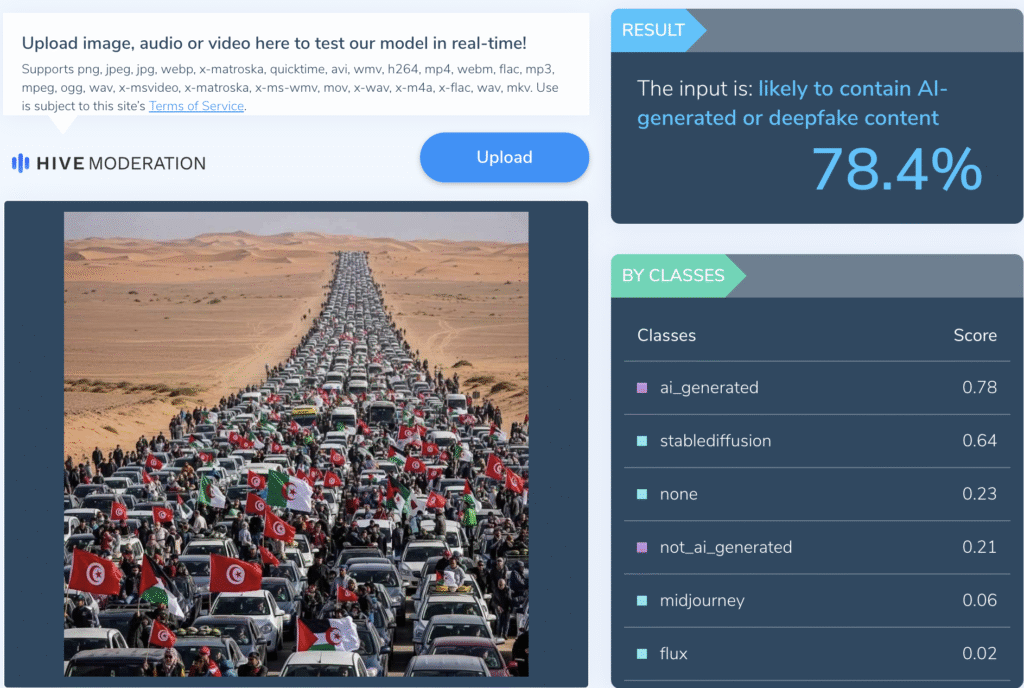
Task: Click the HIVE MODERATION brand text
Action: click(x=121, y=163)
